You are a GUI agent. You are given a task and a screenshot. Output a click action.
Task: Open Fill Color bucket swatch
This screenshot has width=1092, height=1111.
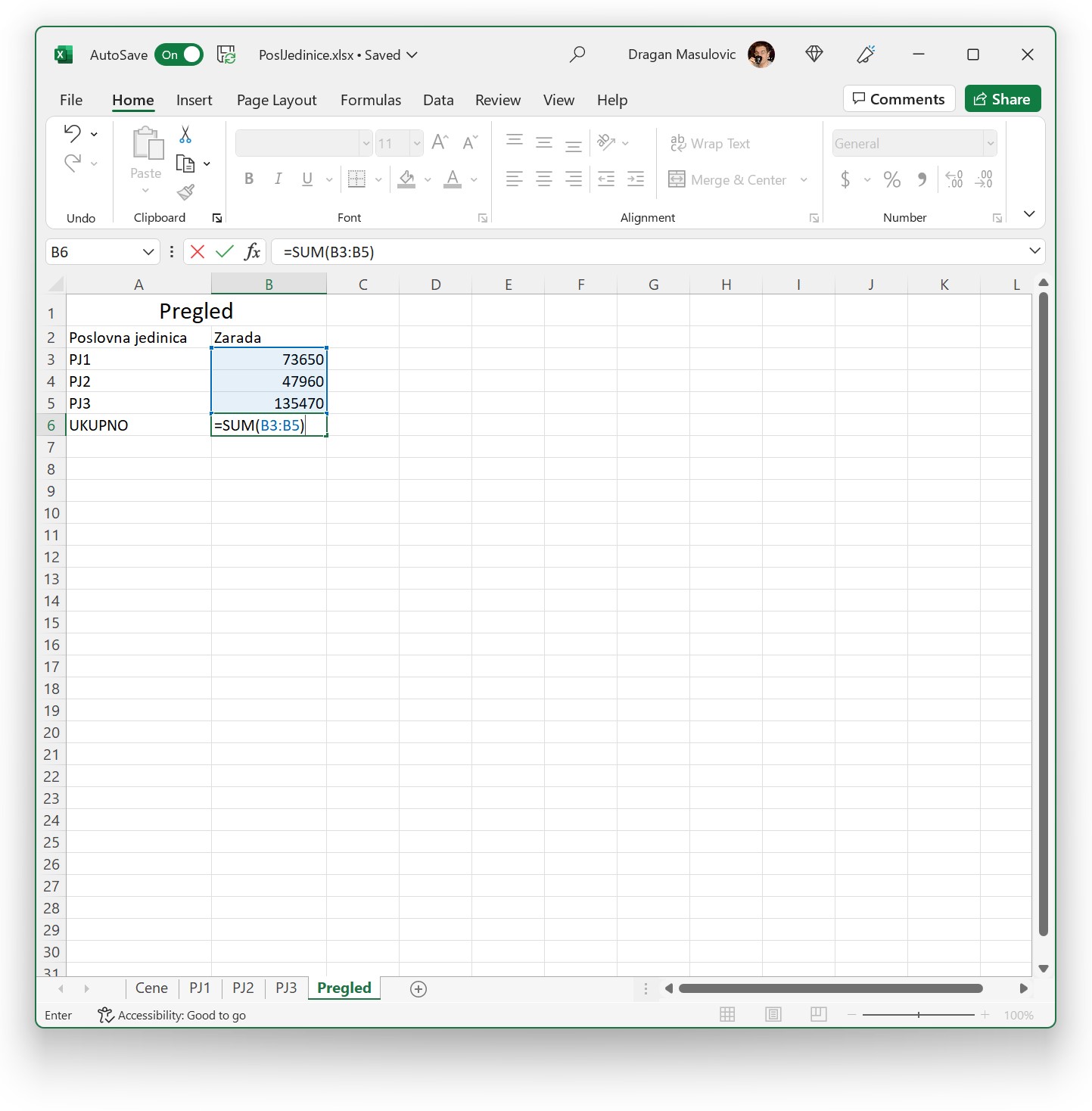406,179
